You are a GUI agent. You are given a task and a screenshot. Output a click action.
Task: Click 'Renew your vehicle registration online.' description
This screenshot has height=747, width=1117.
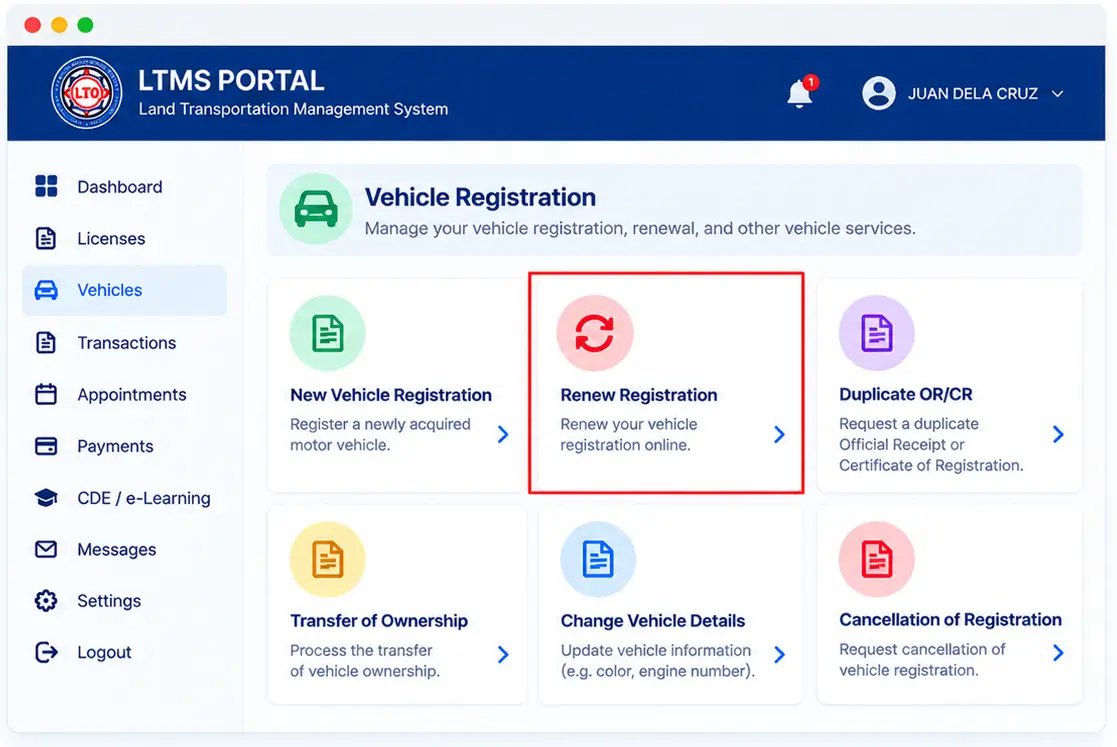(629, 434)
